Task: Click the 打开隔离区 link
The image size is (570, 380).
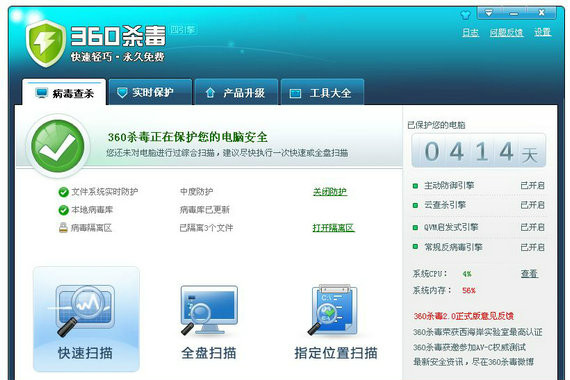Action: pyautogui.click(x=333, y=228)
